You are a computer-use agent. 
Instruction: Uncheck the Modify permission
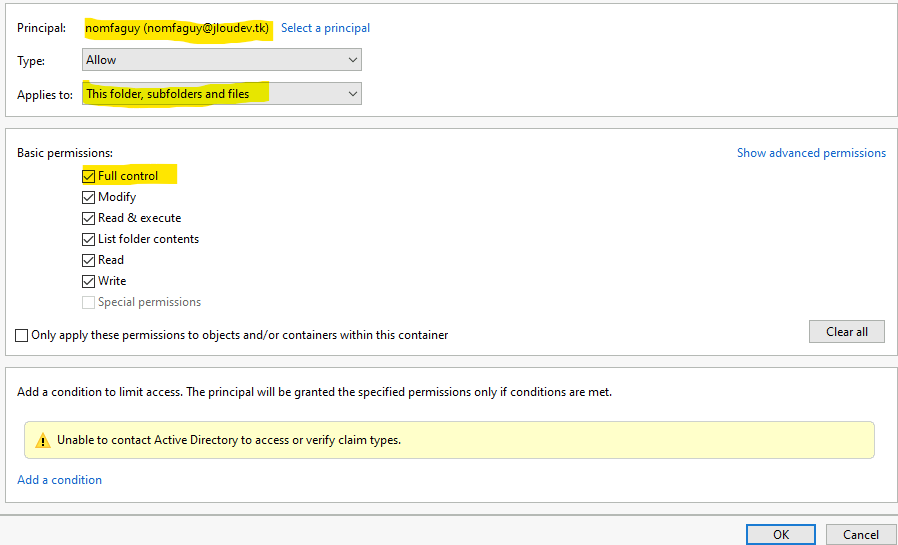[88, 197]
